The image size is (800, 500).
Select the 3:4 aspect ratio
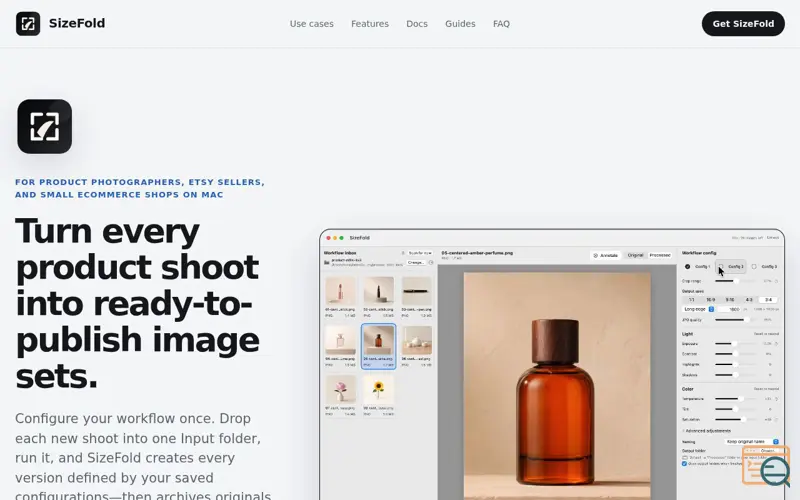pyautogui.click(x=768, y=300)
